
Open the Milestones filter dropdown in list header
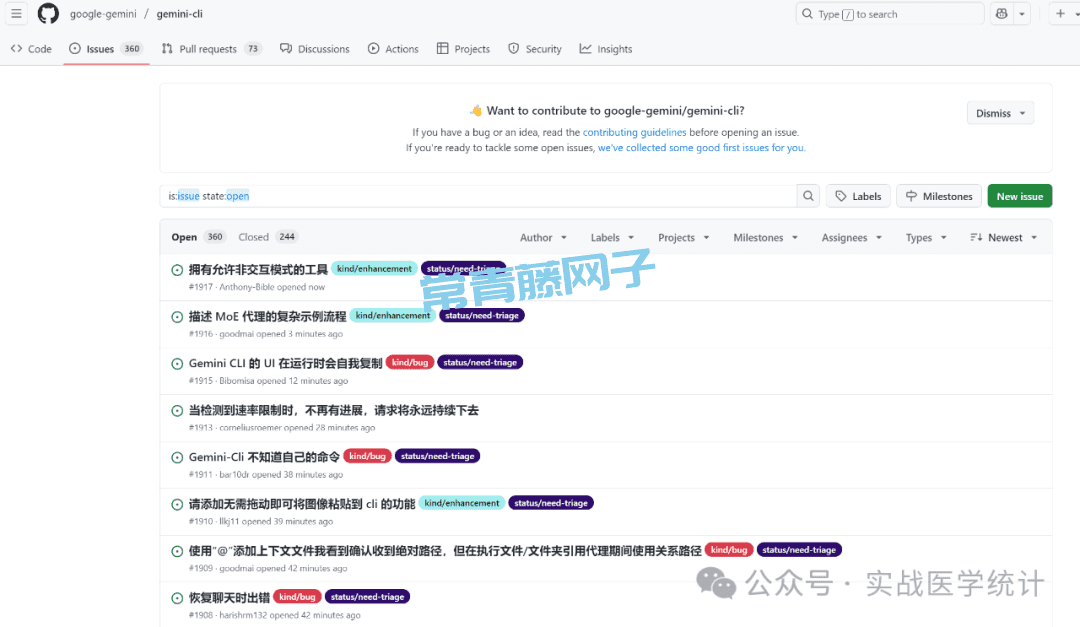[765, 238]
